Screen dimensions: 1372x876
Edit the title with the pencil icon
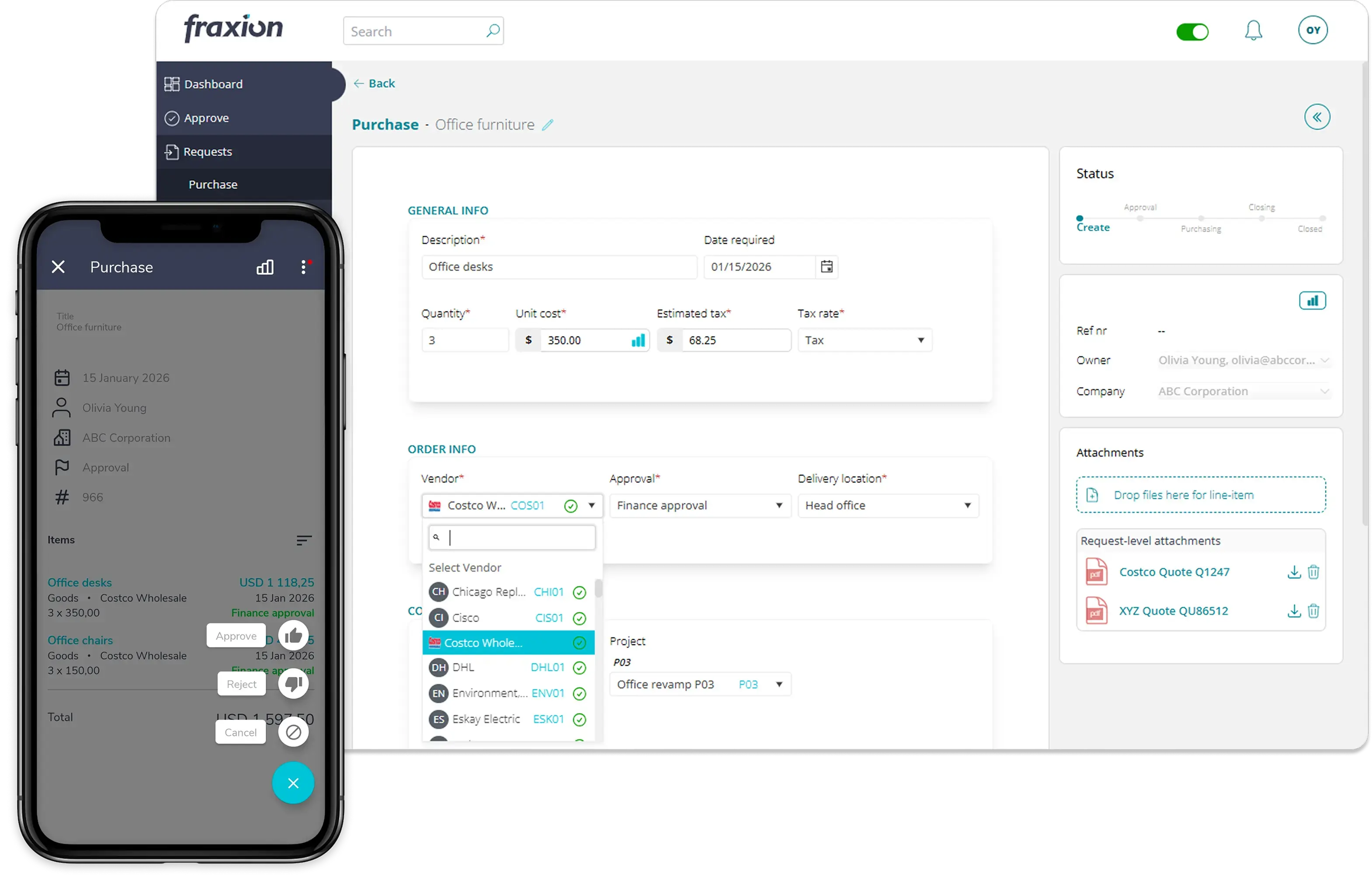[548, 125]
